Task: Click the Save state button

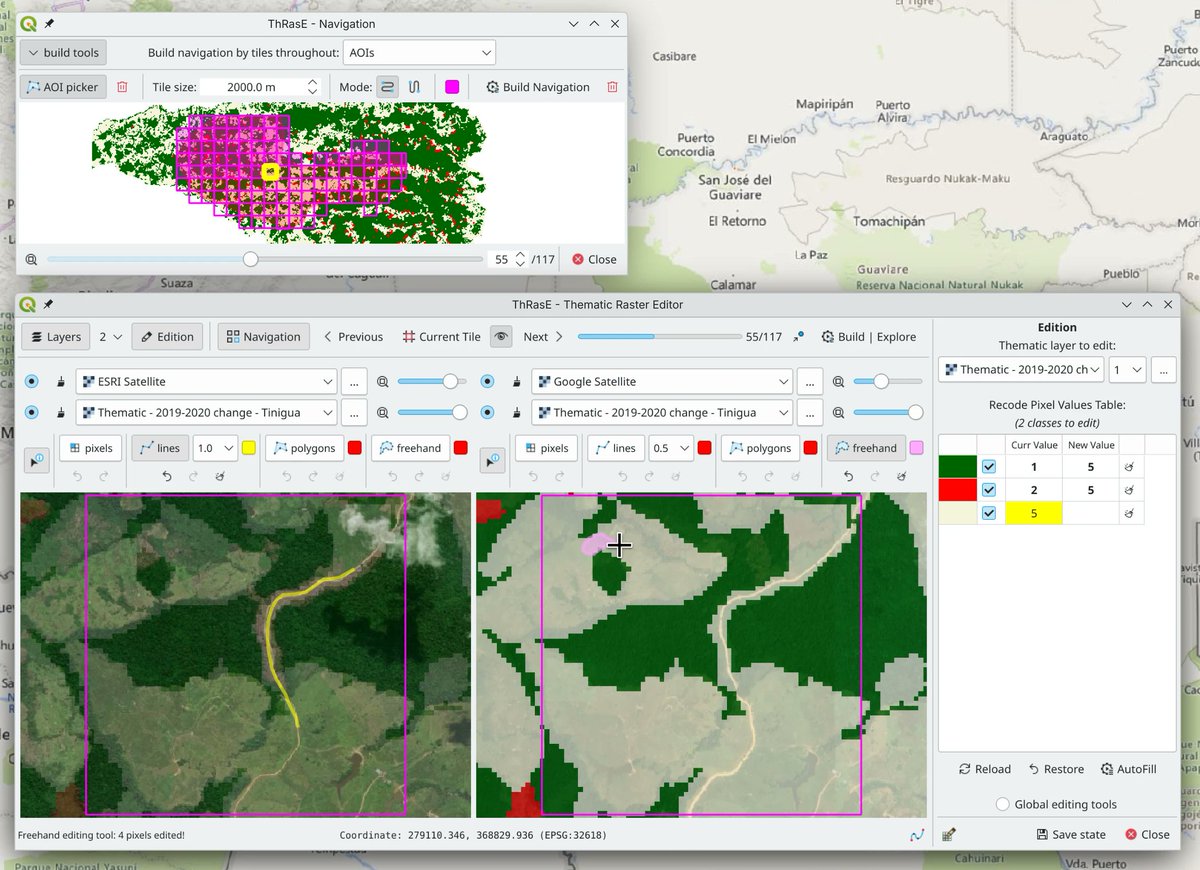Action: (x=1071, y=834)
